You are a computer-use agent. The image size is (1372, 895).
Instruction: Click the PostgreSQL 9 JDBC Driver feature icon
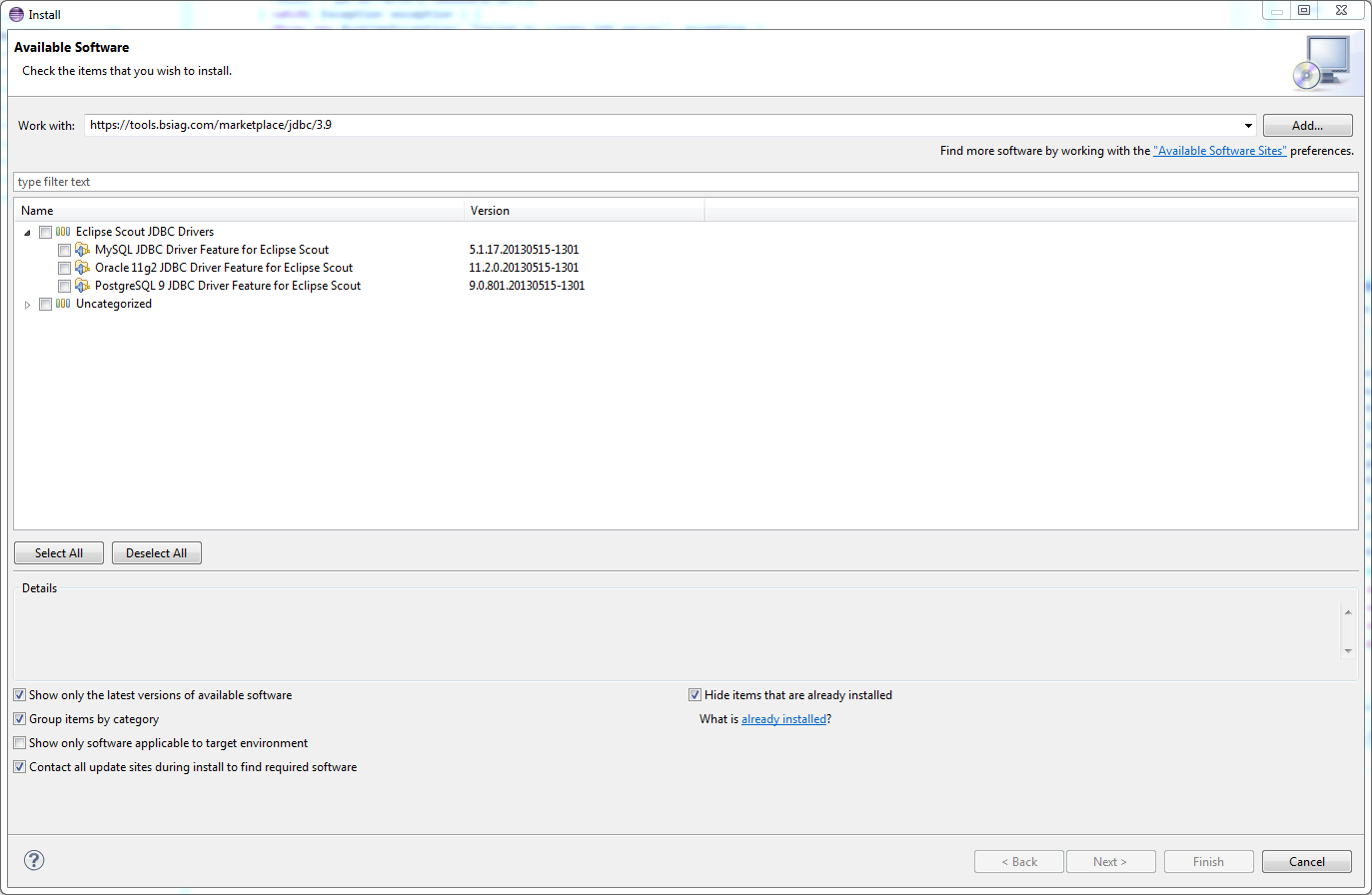83,286
